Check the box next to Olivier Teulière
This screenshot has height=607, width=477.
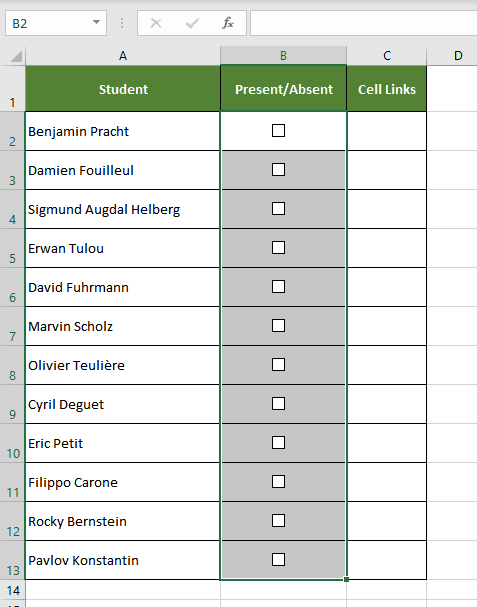(x=278, y=365)
